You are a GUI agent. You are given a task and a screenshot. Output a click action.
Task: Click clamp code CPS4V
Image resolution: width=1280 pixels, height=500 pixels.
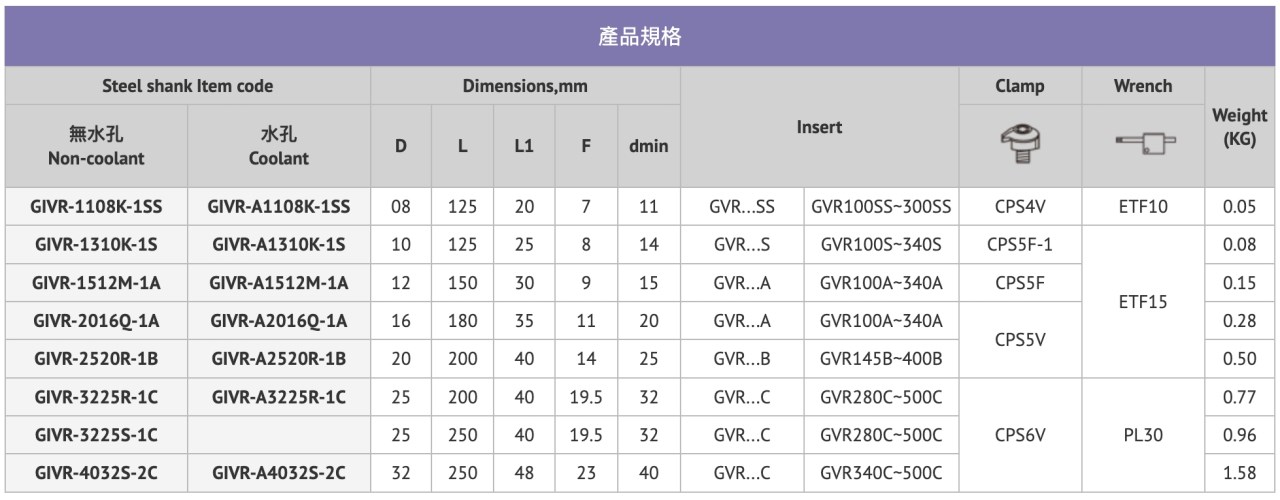(x=1019, y=207)
